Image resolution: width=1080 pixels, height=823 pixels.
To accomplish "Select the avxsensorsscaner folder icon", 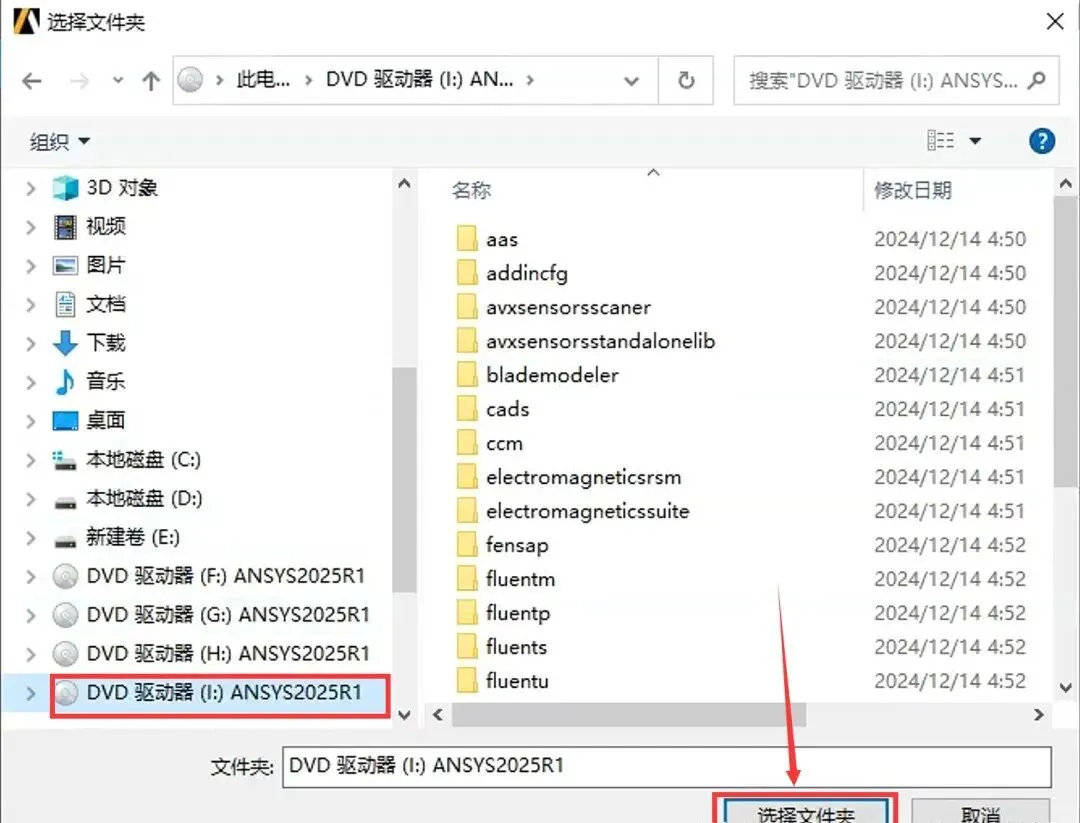I will point(467,306).
